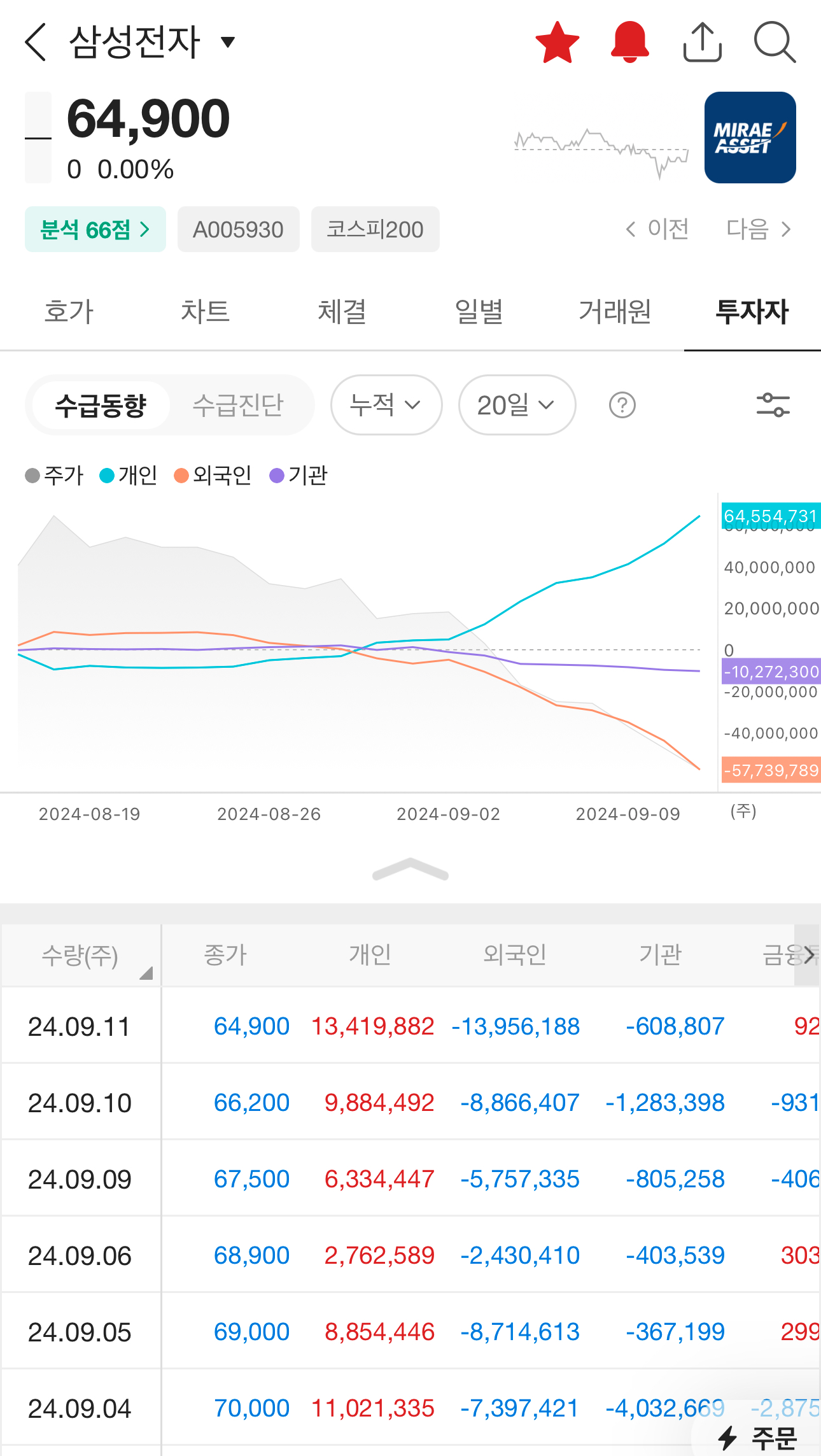This screenshot has width=821, height=1456.
Task: Select the 투자자 tab
Action: coord(752,312)
